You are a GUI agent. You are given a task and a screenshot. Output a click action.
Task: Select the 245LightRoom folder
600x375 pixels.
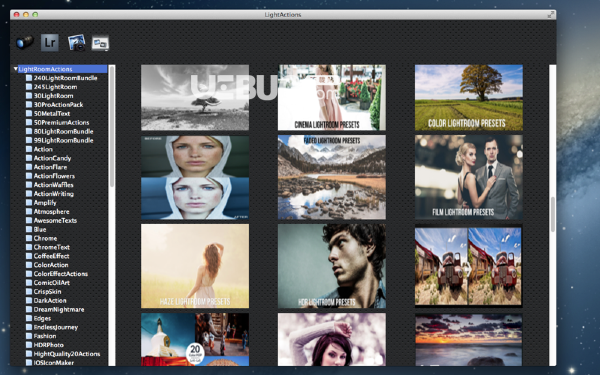51,87
